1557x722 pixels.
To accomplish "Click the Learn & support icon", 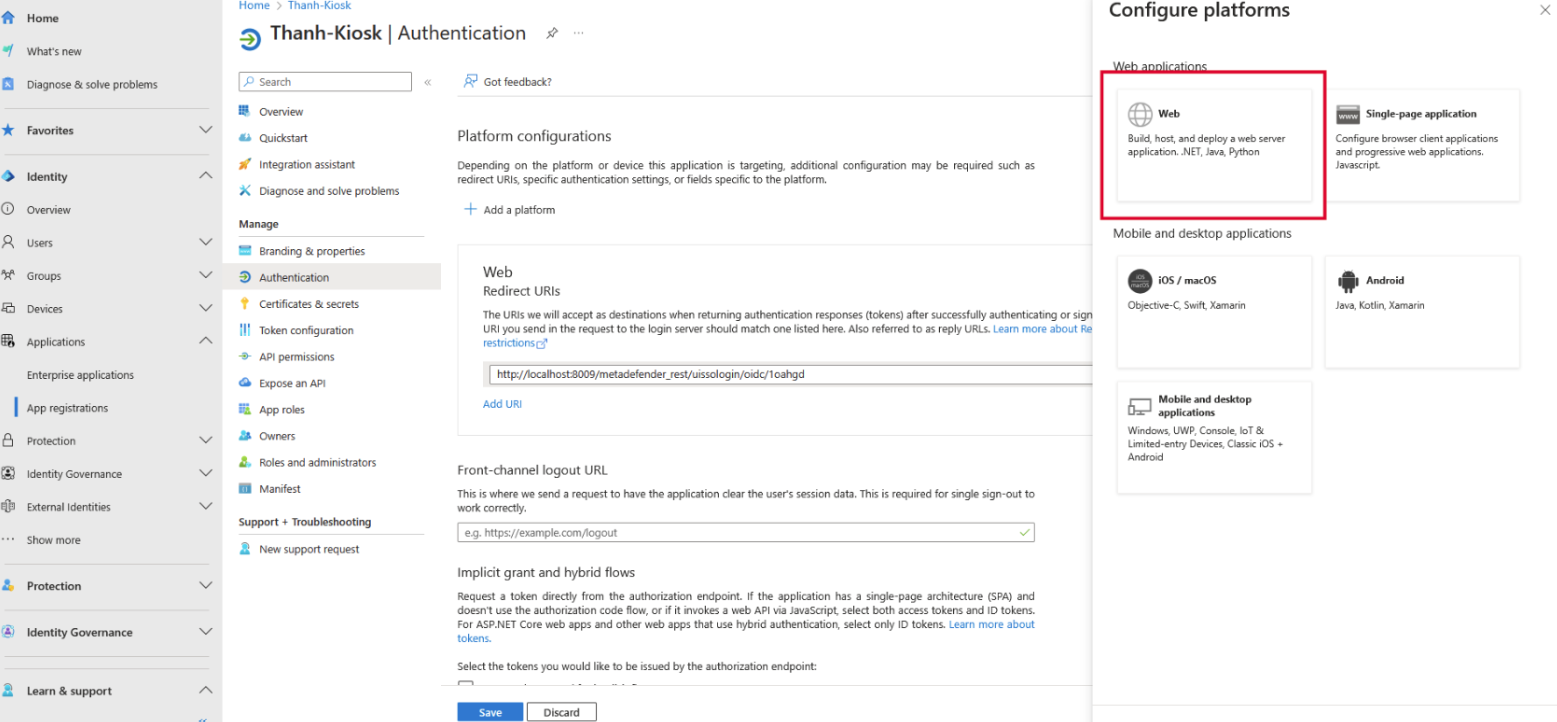I will [8, 690].
